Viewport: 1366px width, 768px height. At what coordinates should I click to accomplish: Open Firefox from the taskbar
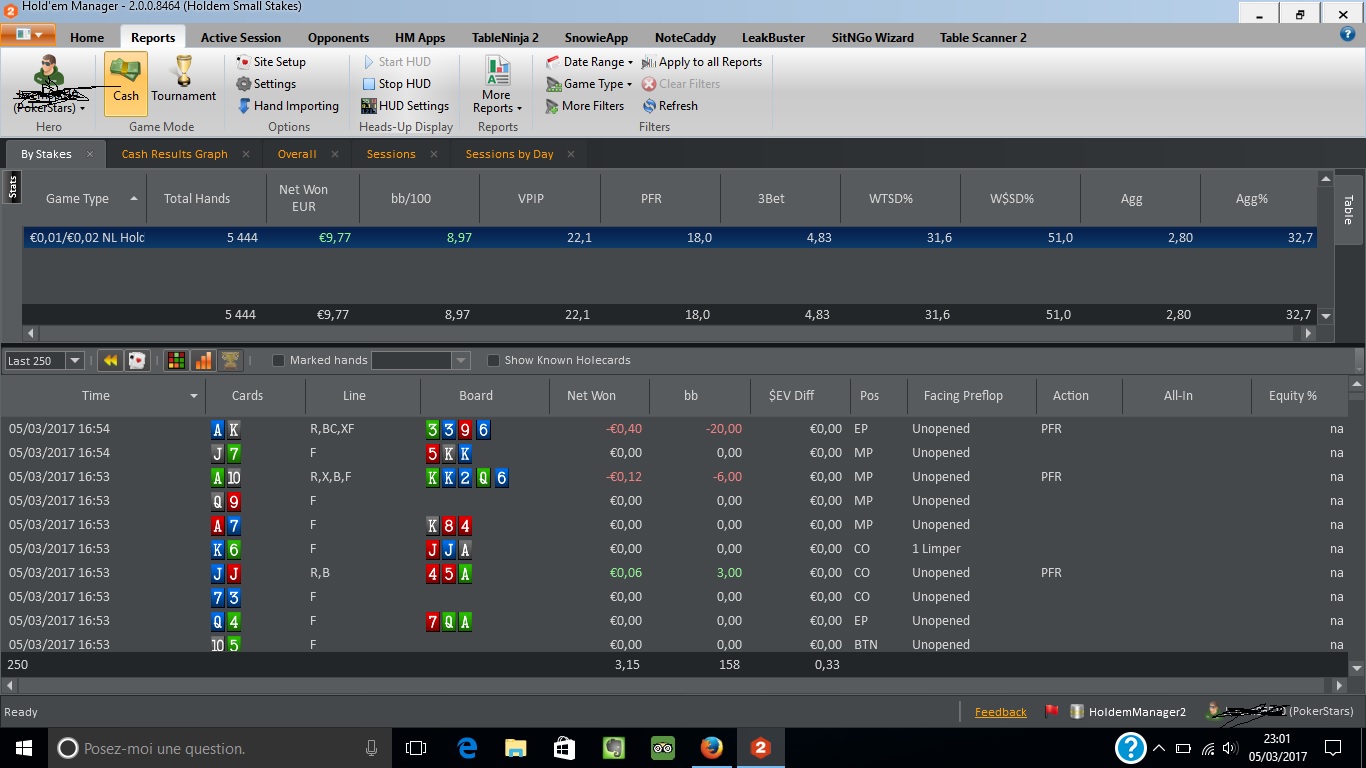coord(711,748)
